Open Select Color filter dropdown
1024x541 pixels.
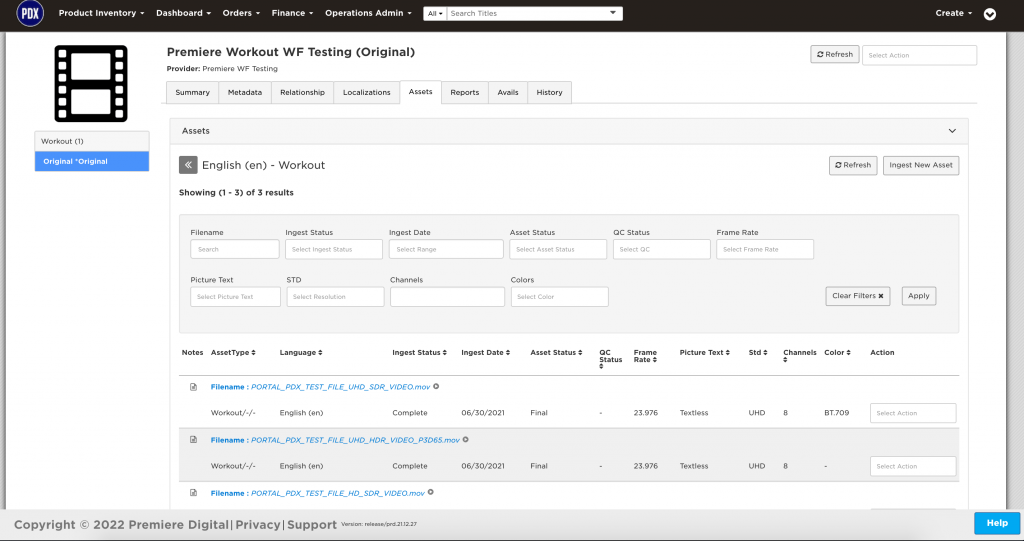(560, 297)
